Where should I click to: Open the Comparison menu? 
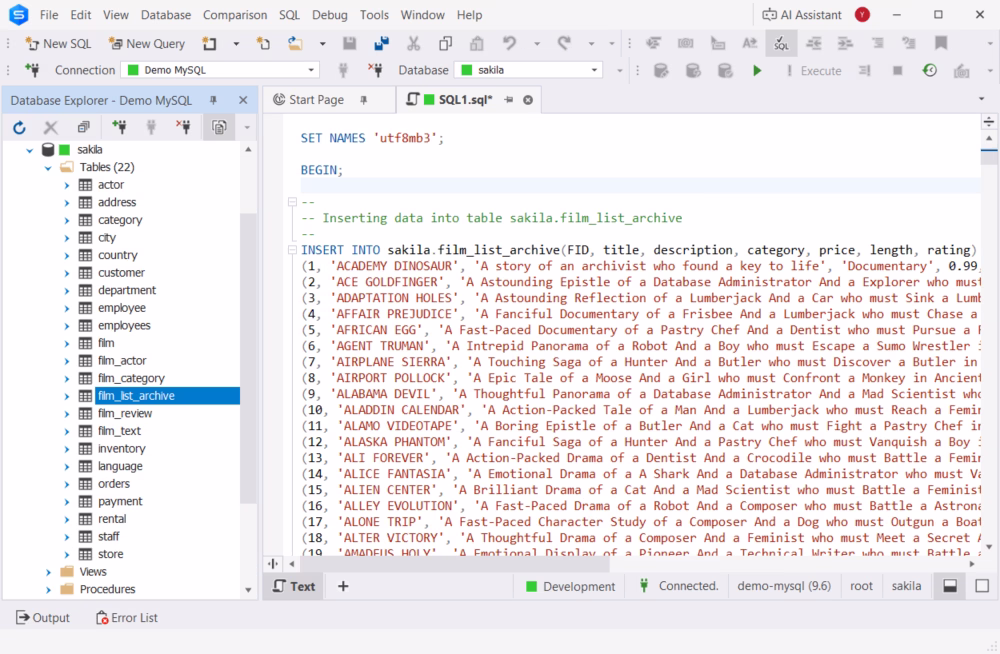[235, 15]
